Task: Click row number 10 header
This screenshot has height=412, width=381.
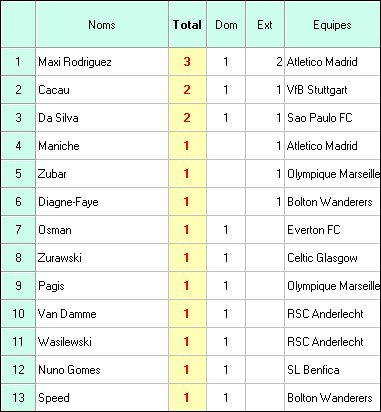Action: (x=18, y=314)
